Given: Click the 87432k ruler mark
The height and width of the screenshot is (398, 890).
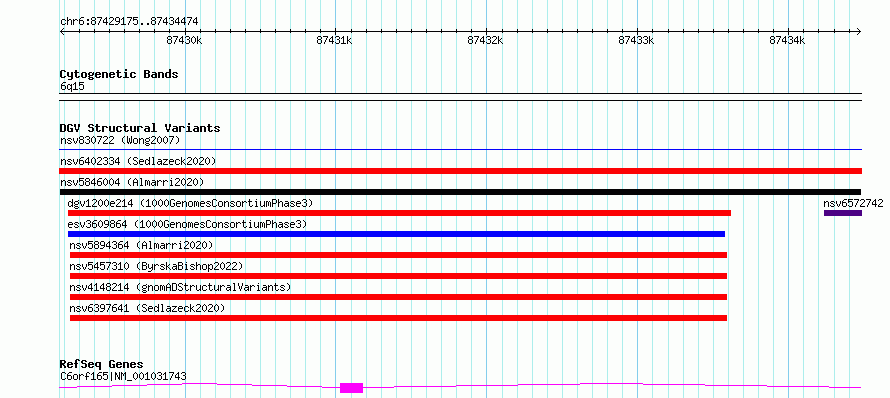Looking at the screenshot, I should point(485,40).
